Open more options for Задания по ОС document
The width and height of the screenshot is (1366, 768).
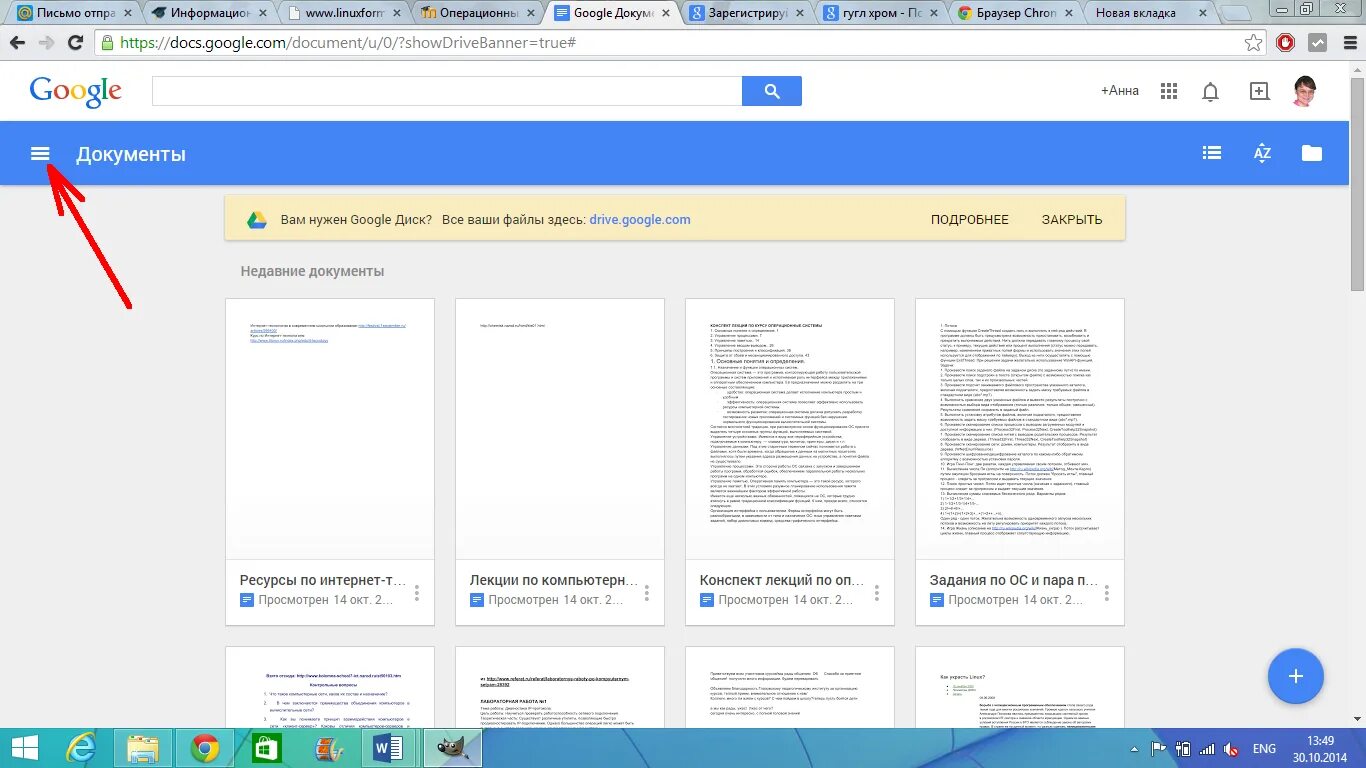[1107, 593]
